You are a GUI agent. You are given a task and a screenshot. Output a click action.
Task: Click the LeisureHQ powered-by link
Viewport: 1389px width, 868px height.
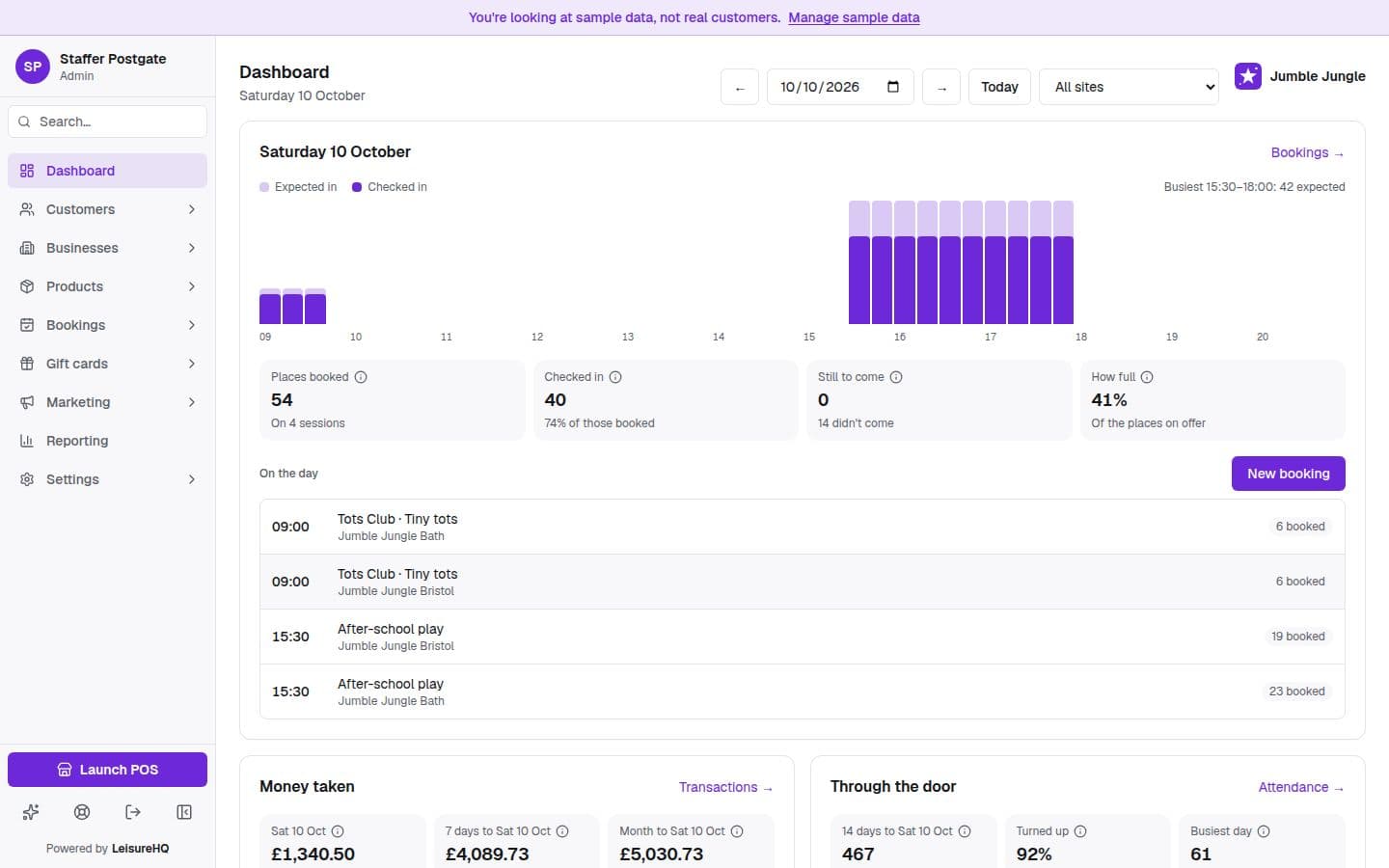(140, 849)
